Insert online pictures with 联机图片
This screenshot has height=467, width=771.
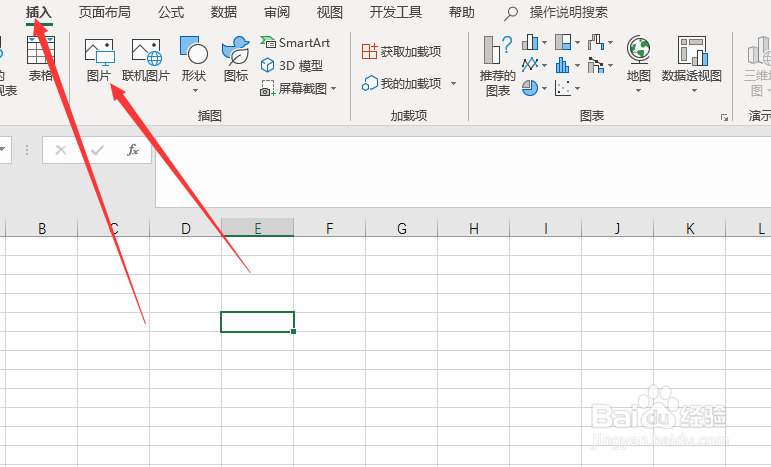pyautogui.click(x=146, y=60)
